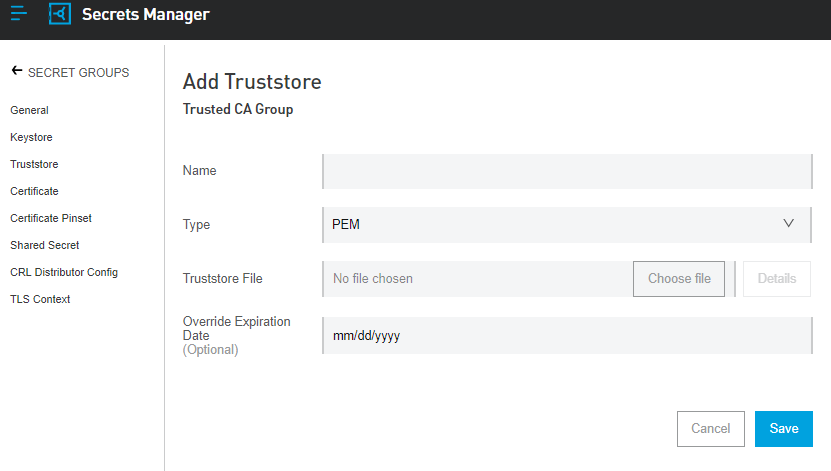Navigate to Certificate Pinset
831x471 pixels.
[x=51, y=218]
